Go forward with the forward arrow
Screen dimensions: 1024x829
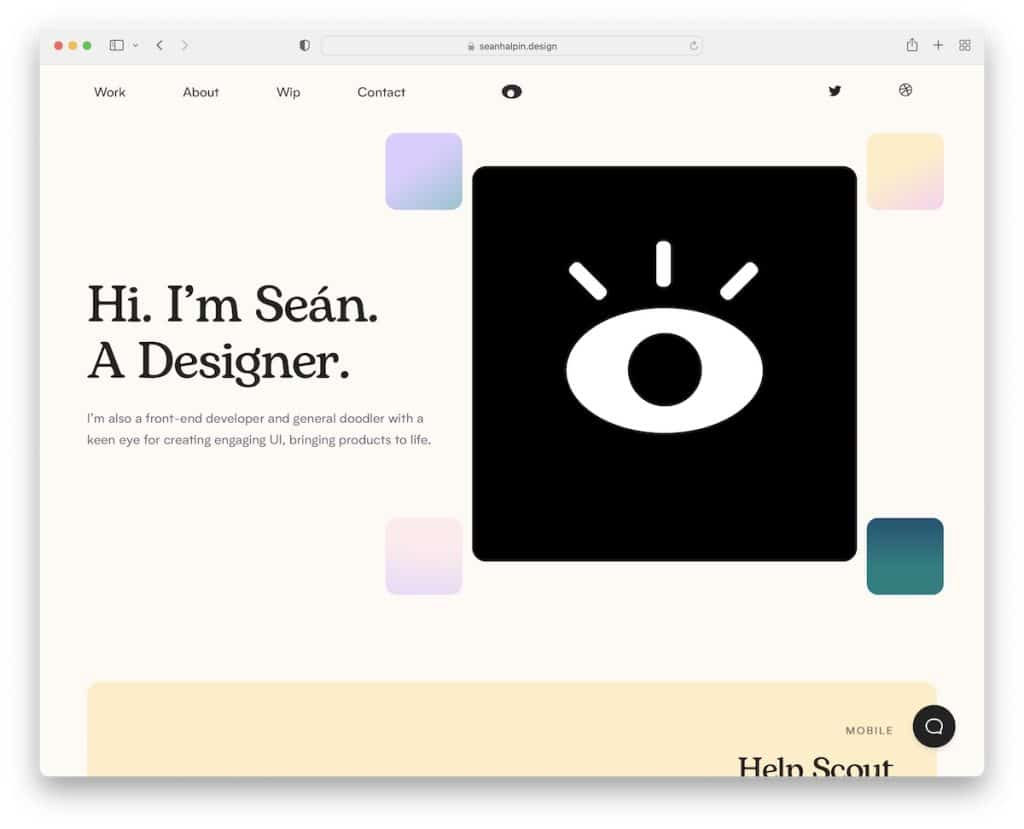click(185, 45)
